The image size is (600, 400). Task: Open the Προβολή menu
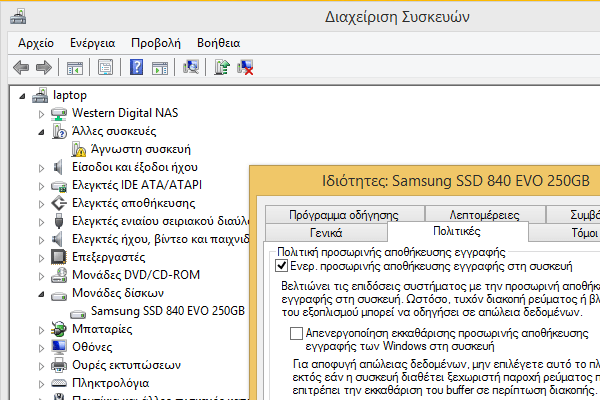(156, 43)
